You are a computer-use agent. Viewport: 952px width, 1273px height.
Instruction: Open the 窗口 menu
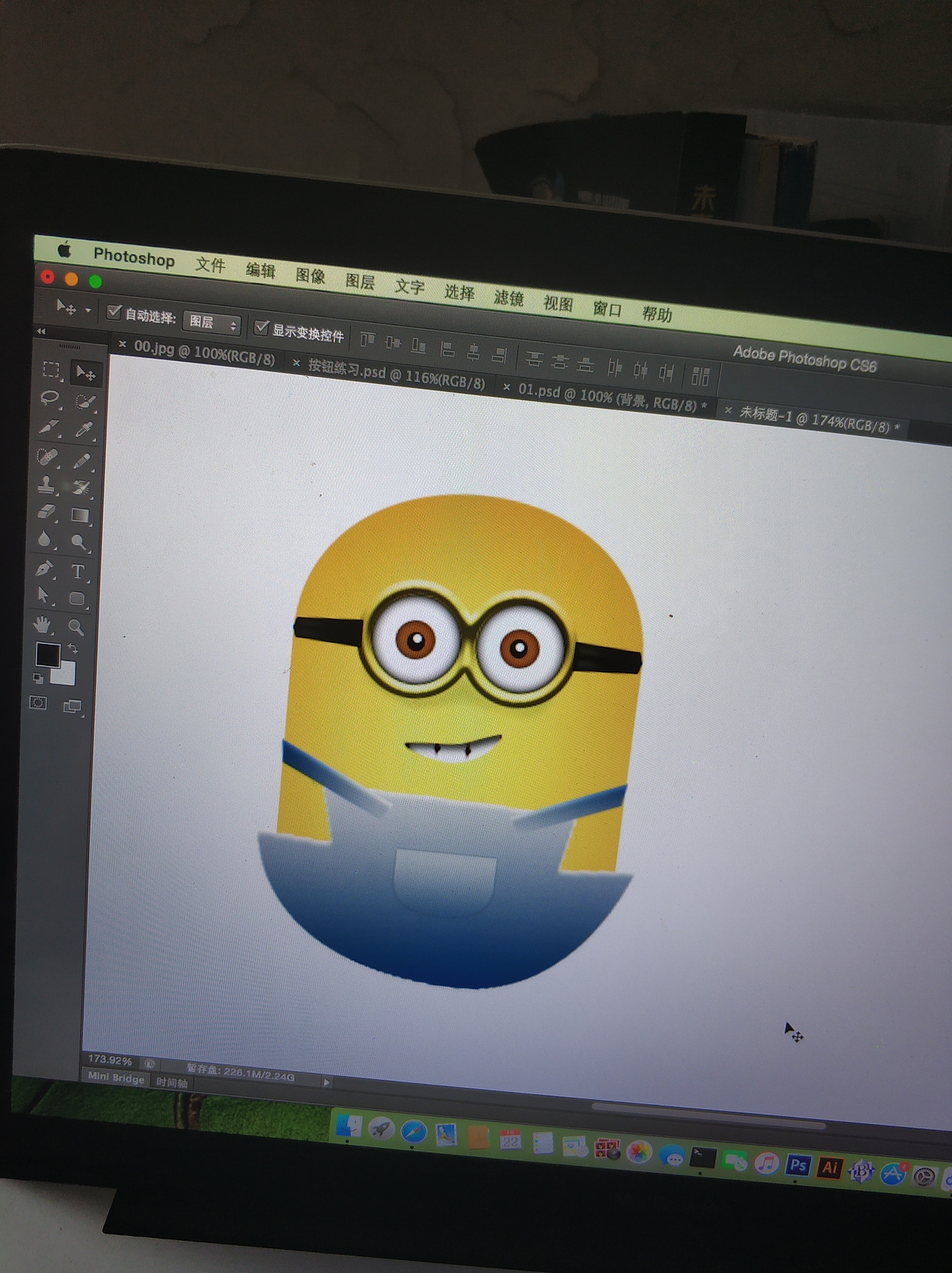(607, 310)
